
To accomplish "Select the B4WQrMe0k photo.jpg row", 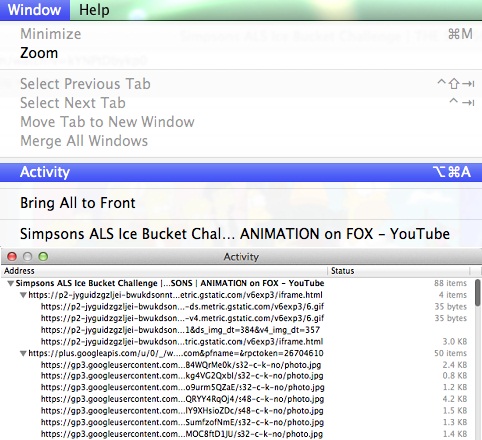I will pos(237,365).
